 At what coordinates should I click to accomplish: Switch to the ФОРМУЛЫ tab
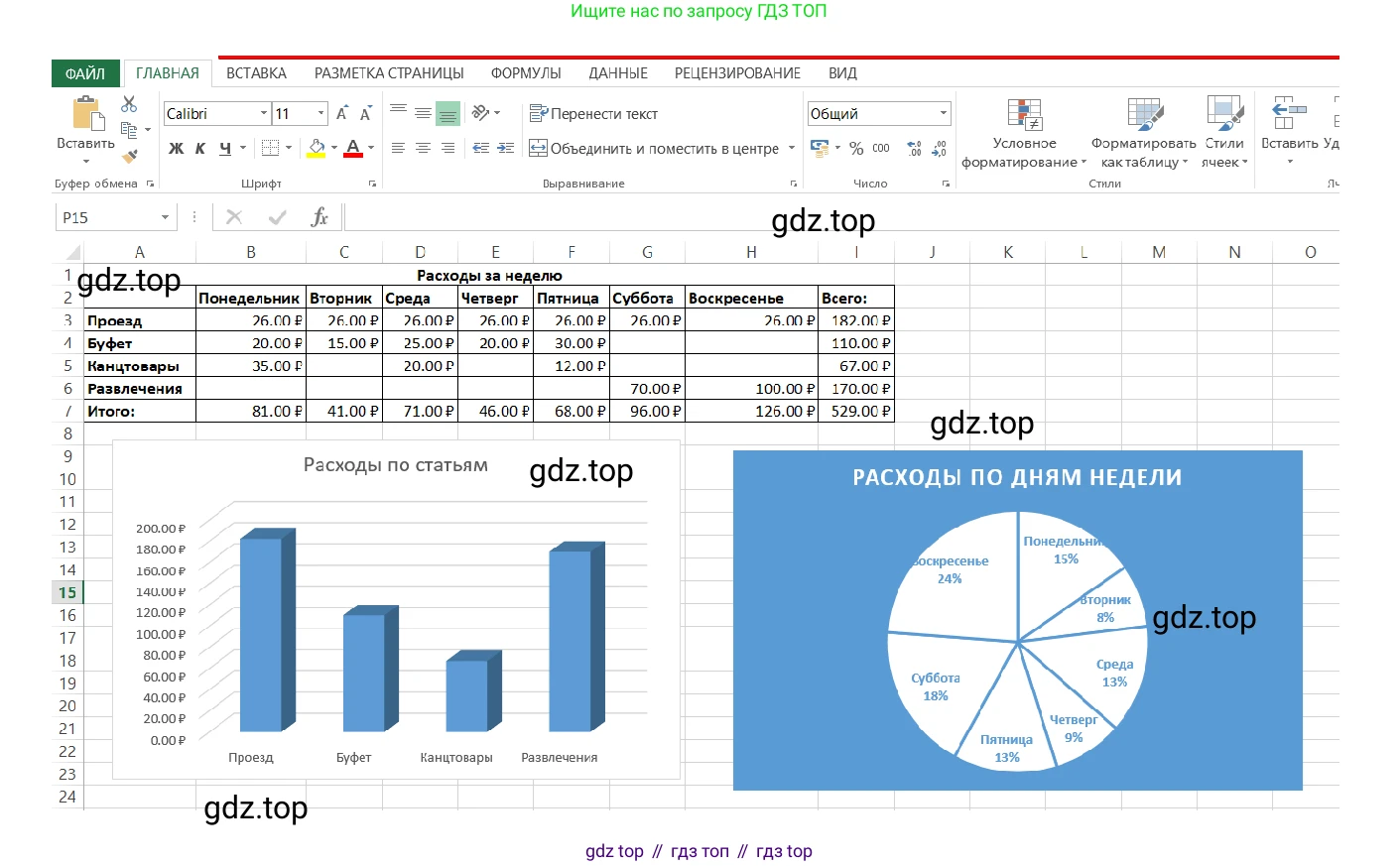pos(526,73)
